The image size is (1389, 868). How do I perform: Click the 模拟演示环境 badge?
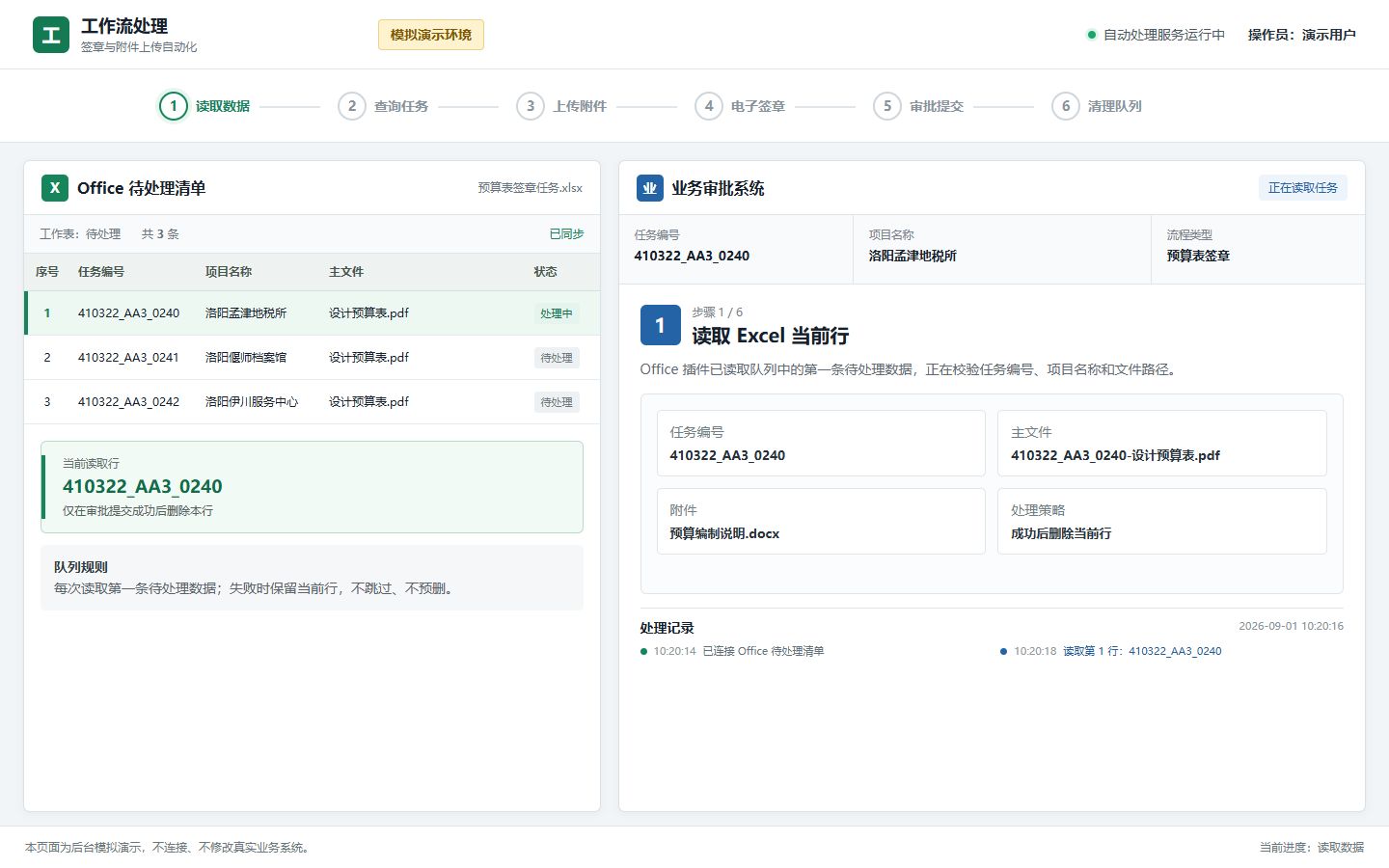click(431, 35)
